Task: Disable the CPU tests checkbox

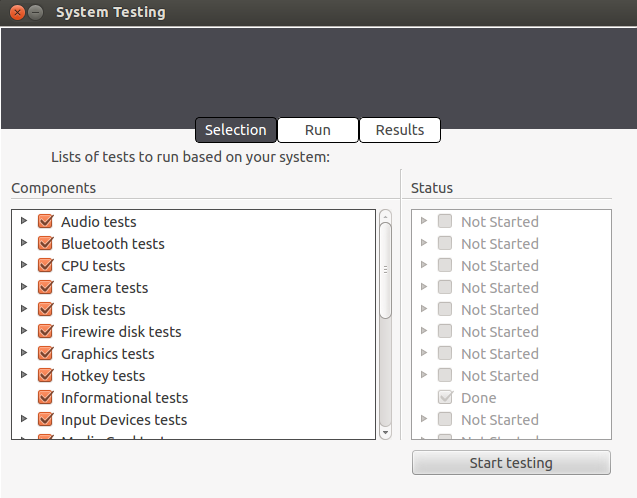Action: (x=45, y=266)
